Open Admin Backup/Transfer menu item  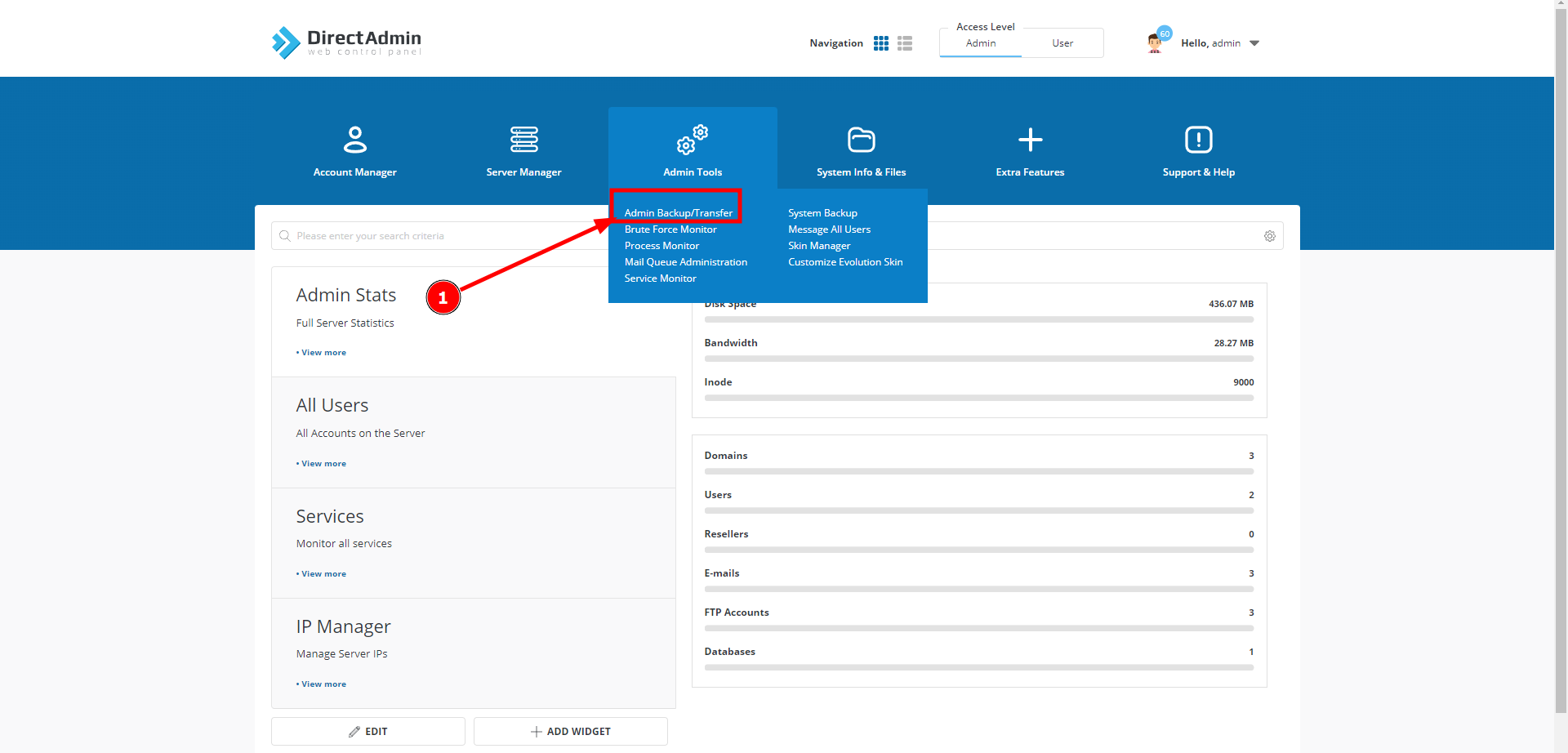(678, 213)
